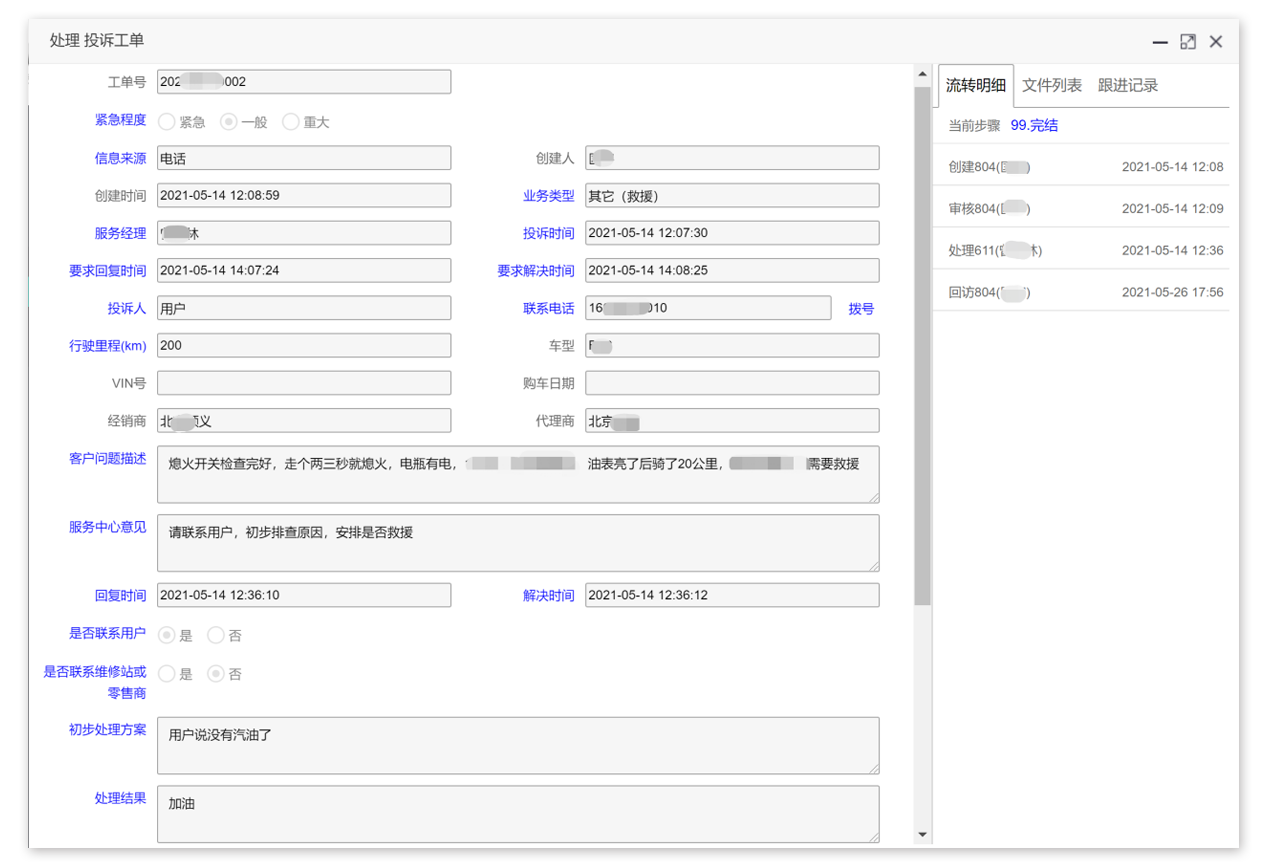Close the 处理 投诉工单 dialog
Viewport: 1267px width, 867px height.
[1216, 42]
